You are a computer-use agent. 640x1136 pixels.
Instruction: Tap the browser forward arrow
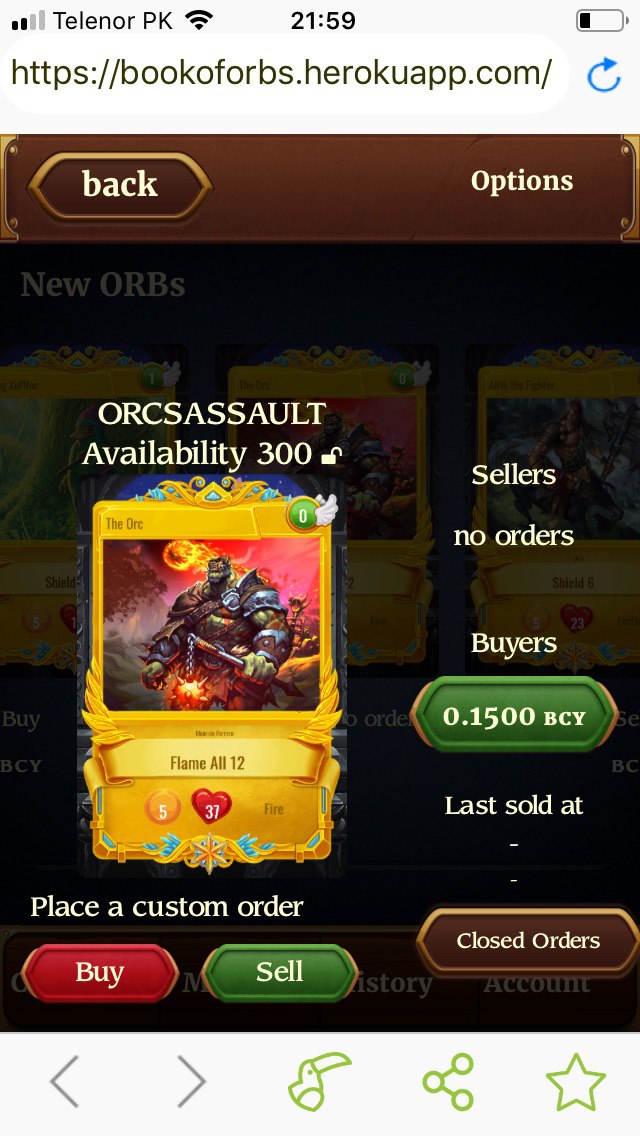tap(191, 1080)
